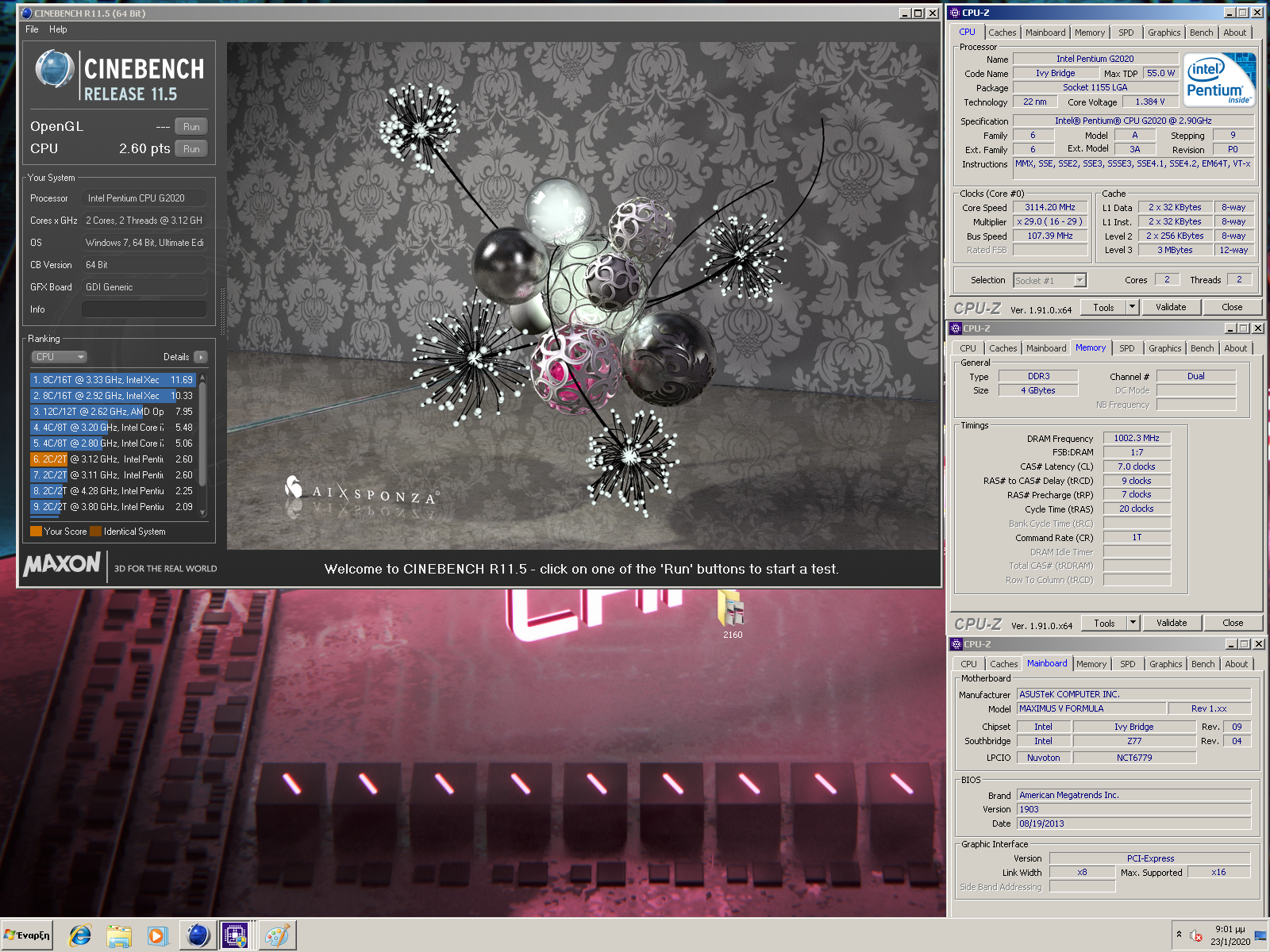Click the volume icon in system tray
1270x952 pixels.
[x=1196, y=936]
